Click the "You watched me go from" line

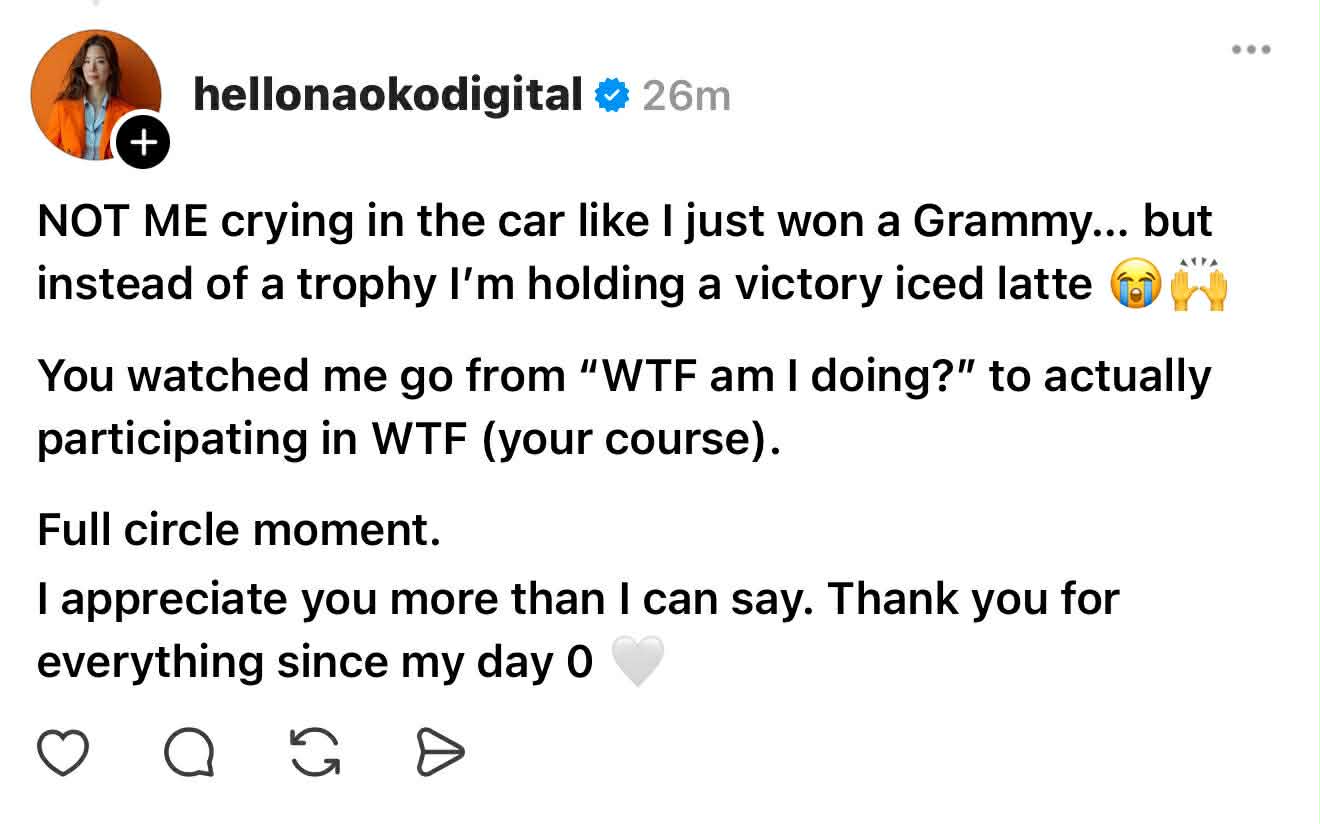624,377
